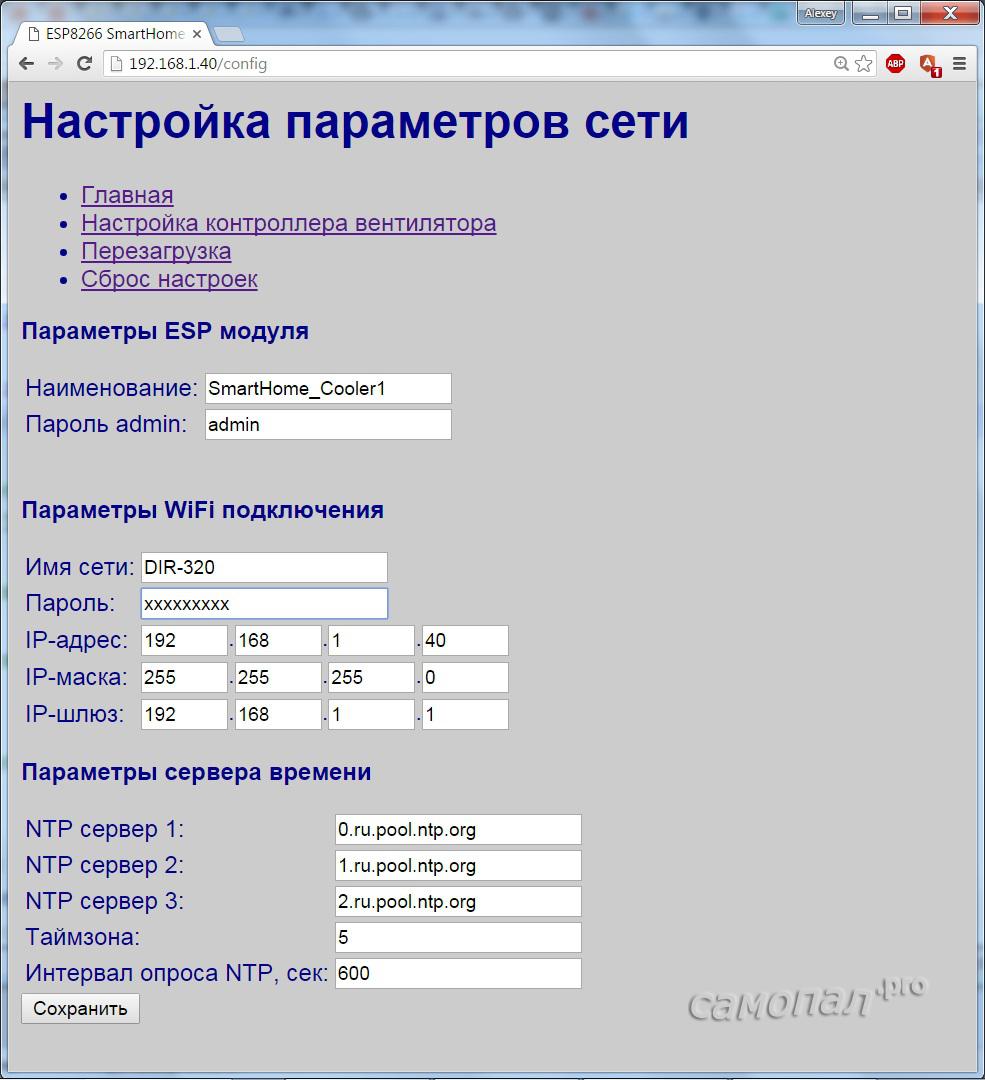Go back using browser back arrow

[26, 64]
